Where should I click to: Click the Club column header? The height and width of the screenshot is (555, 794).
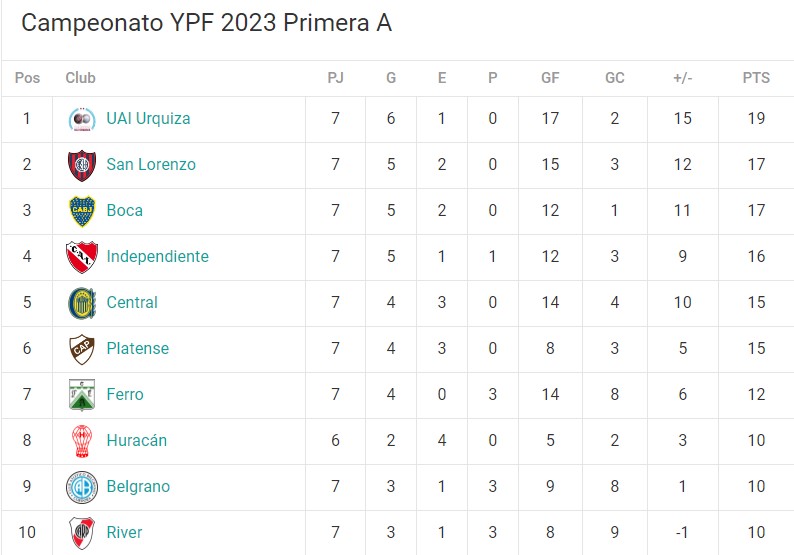(x=81, y=78)
